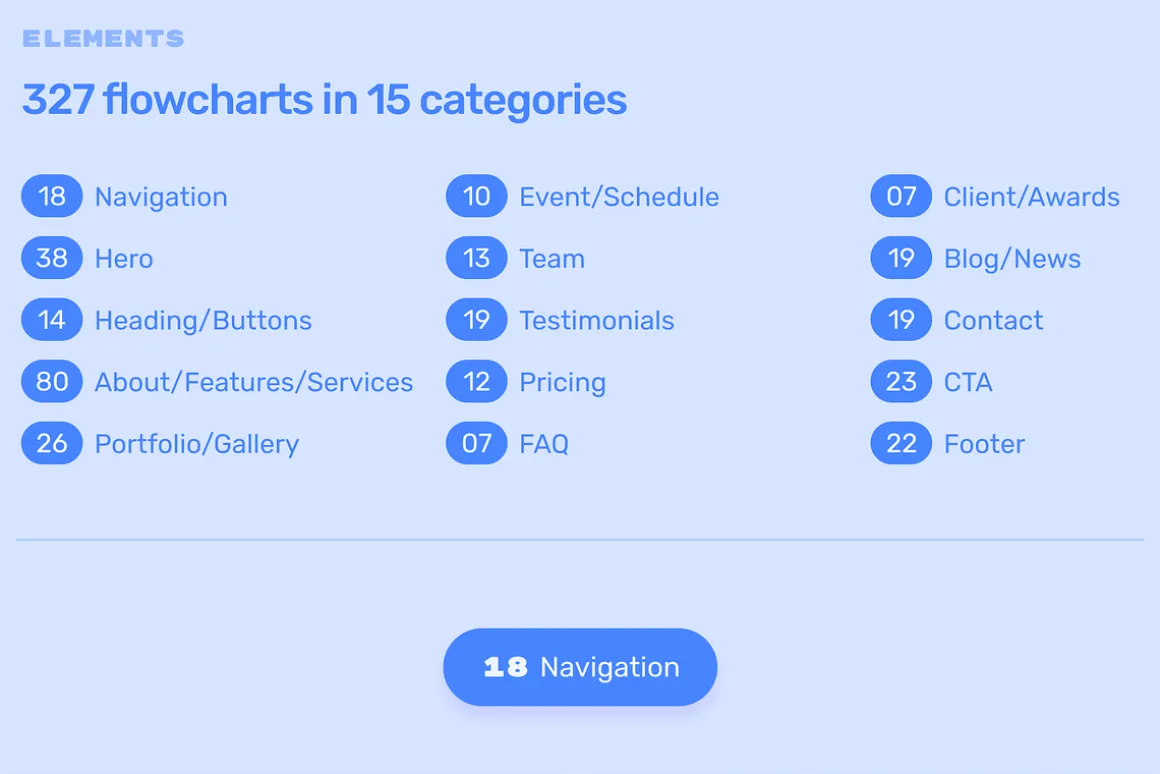Click the 80 count badge
The height and width of the screenshot is (774, 1160).
[x=52, y=381]
